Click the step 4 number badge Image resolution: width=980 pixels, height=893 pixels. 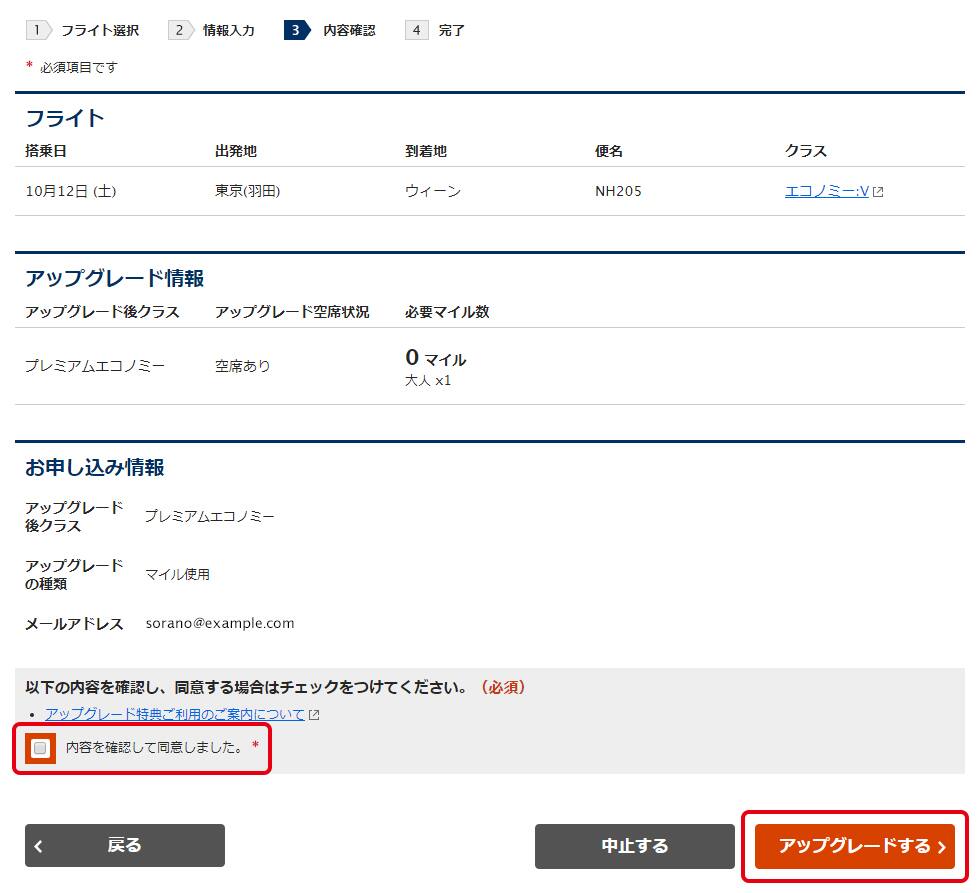[417, 30]
